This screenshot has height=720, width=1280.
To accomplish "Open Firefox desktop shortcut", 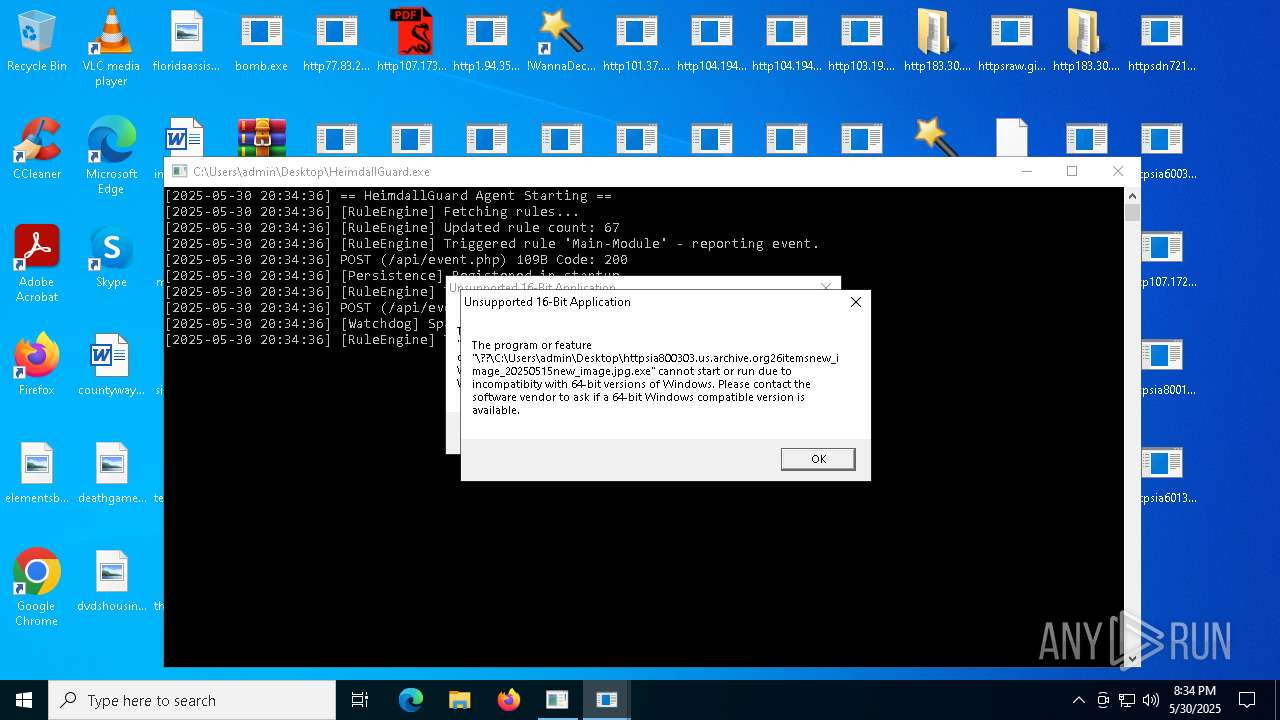I will (x=37, y=365).
